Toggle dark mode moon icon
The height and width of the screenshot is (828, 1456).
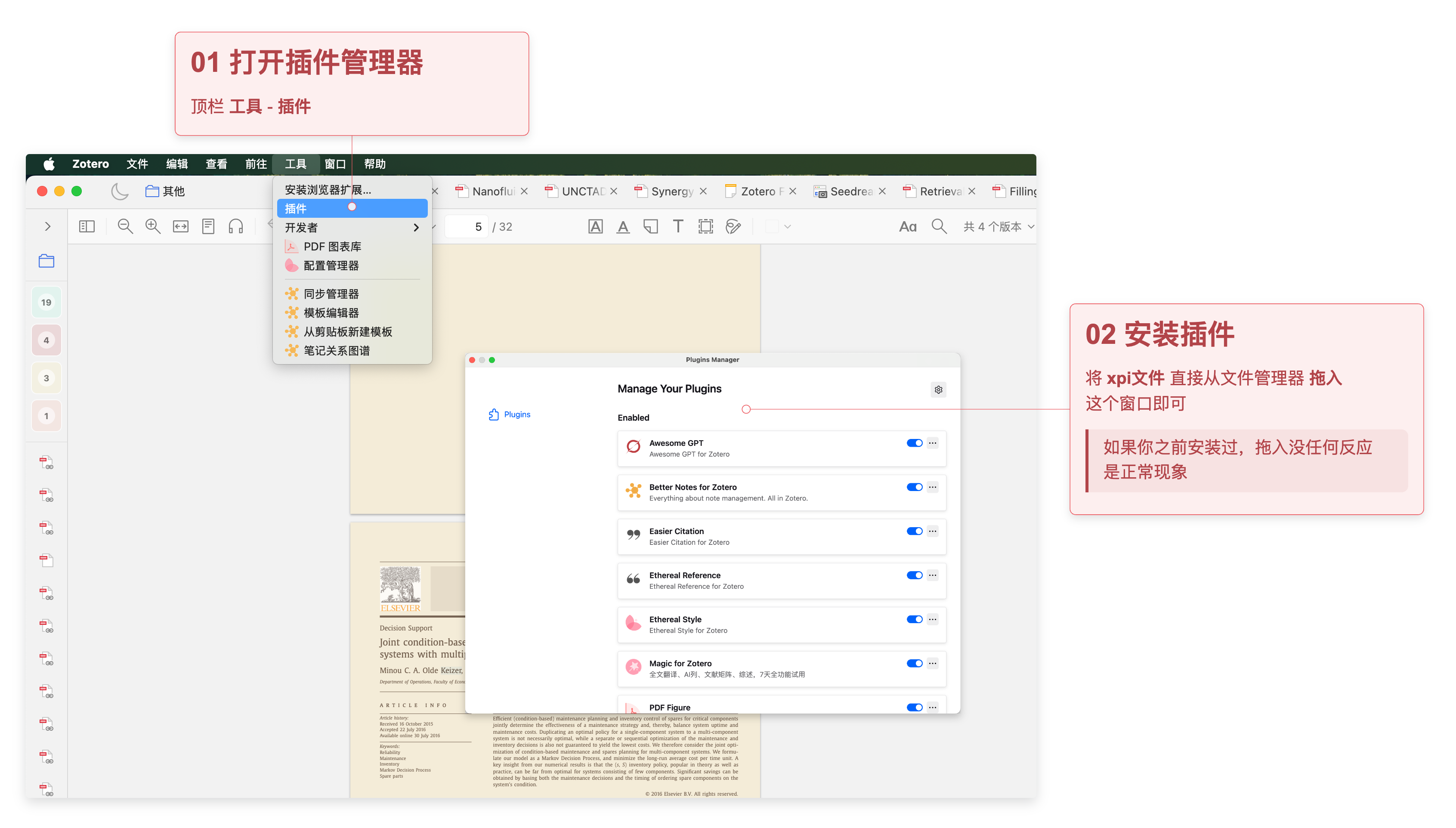120,192
